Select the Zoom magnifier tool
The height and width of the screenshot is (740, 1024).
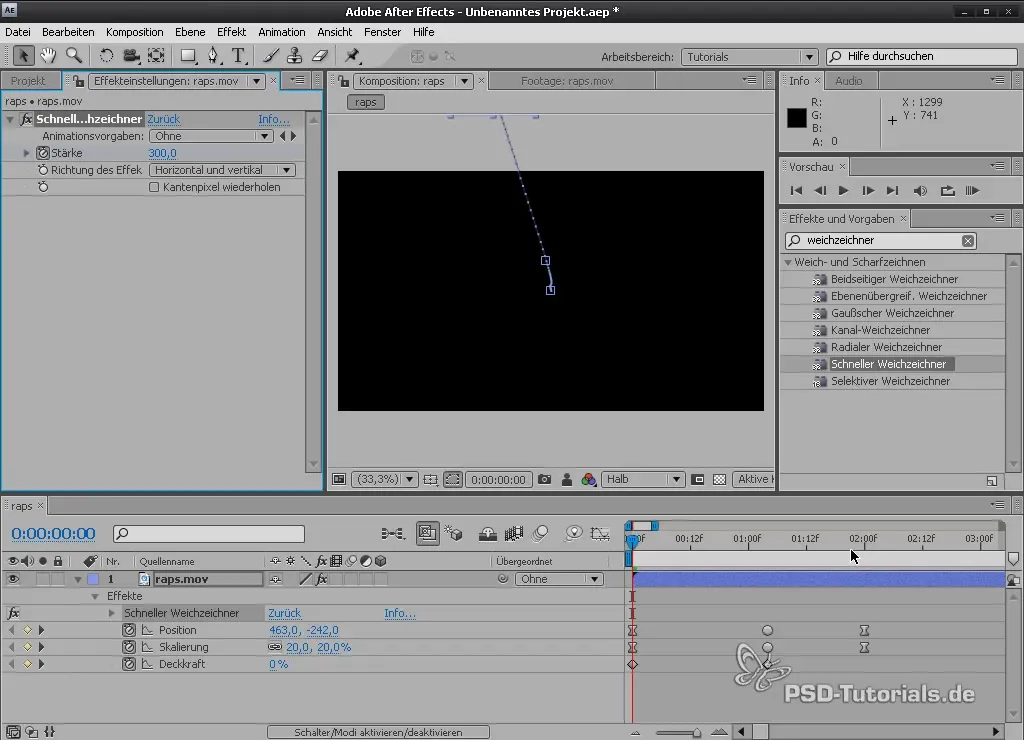click(73, 56)
